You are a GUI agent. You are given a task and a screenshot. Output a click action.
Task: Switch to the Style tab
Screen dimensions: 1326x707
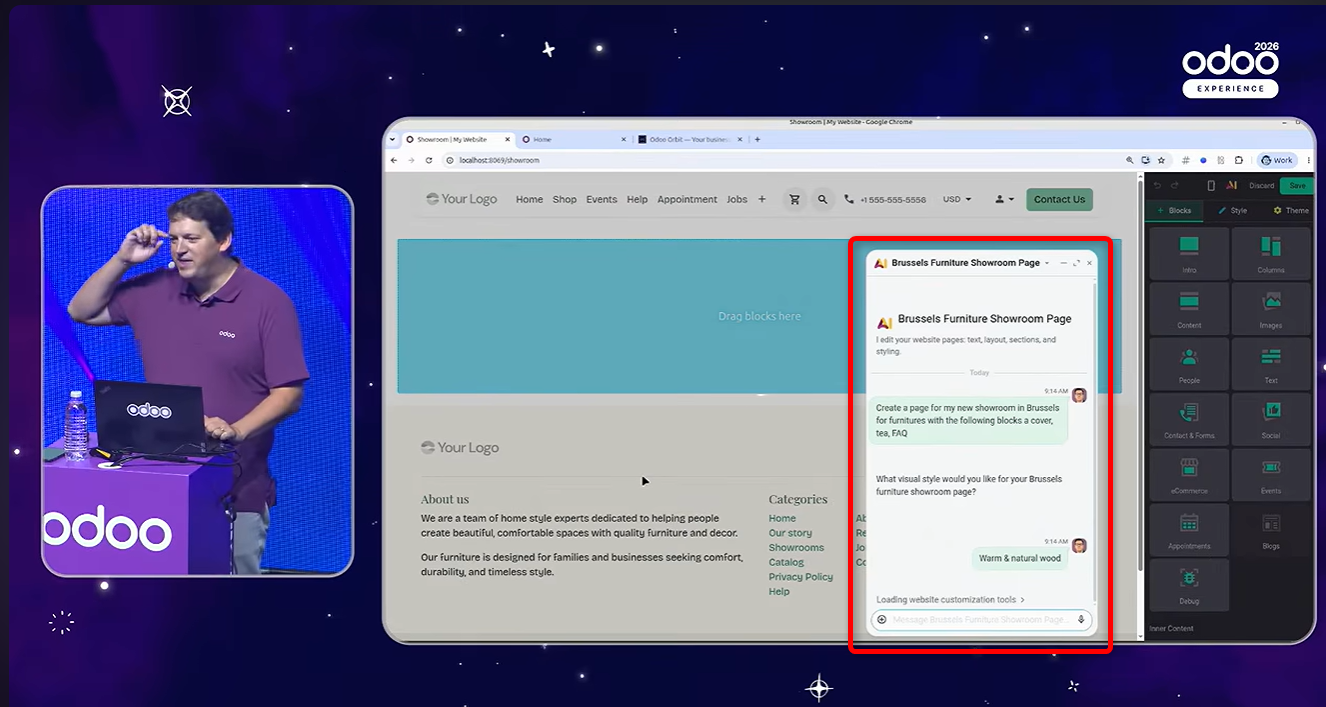tap(1232, 211)
